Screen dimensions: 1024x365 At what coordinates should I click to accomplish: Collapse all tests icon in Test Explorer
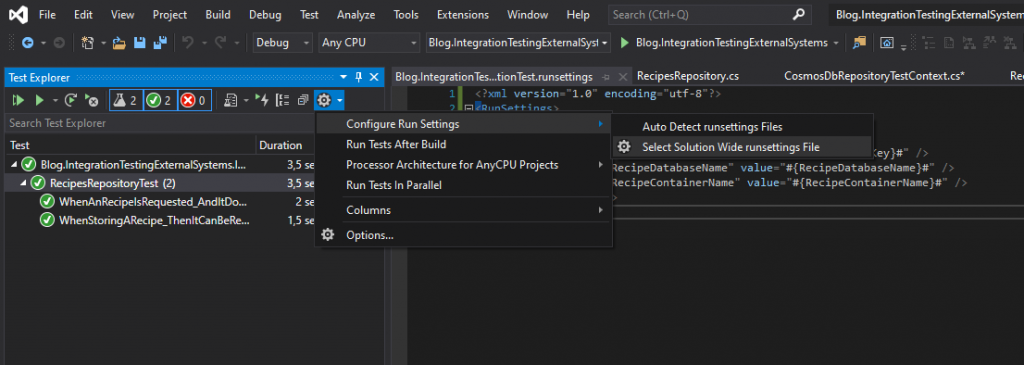(302, 100)
